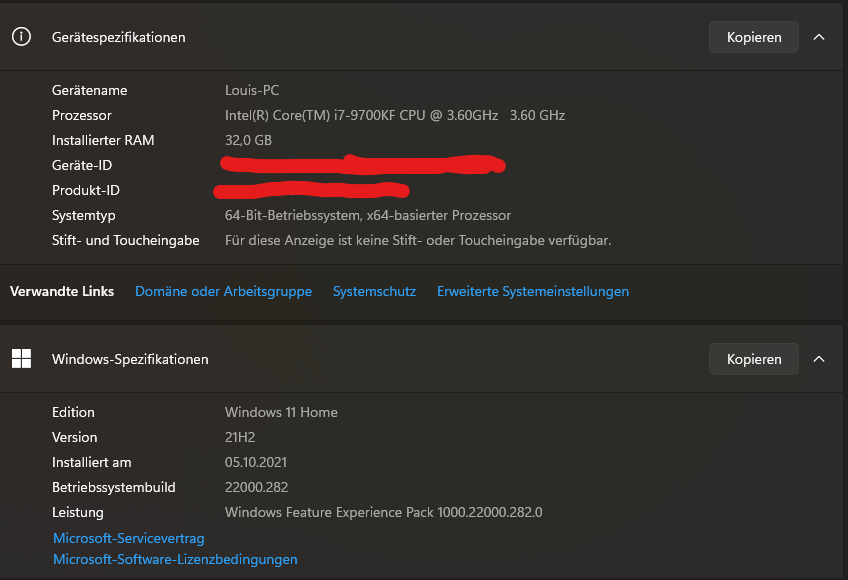848x580 pixels.
Task: Open Erweiterte Systemeinstellungen
Action: pyautogui.click(x=533, y=291)
